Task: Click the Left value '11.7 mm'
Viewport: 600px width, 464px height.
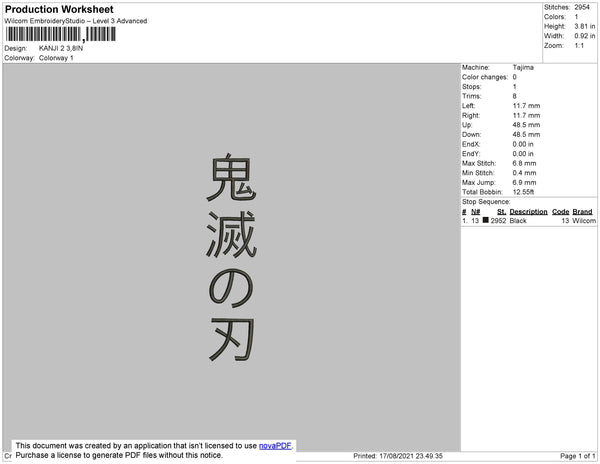Action: [x=526, y=106]
